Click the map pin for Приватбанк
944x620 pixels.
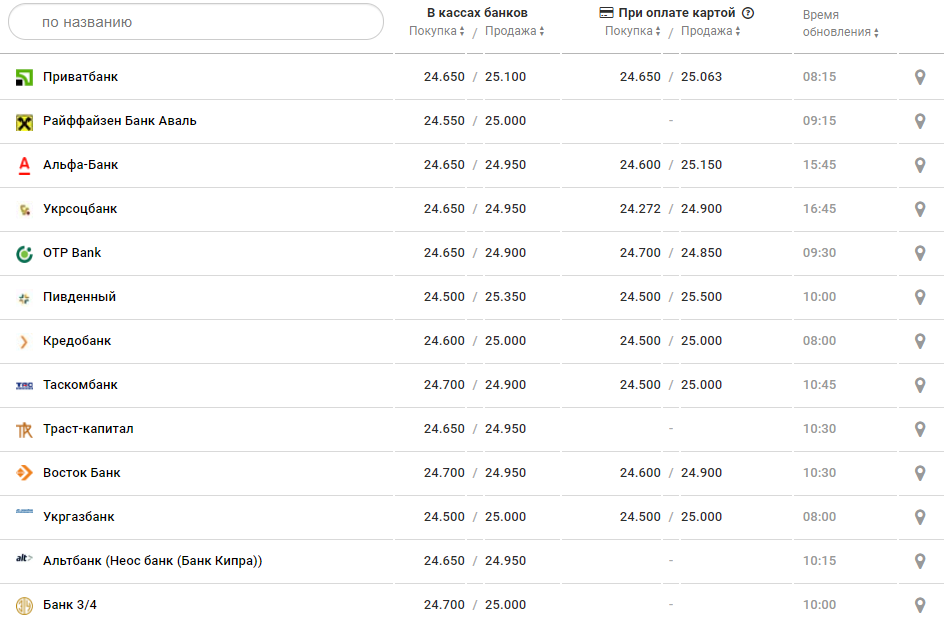920,77
